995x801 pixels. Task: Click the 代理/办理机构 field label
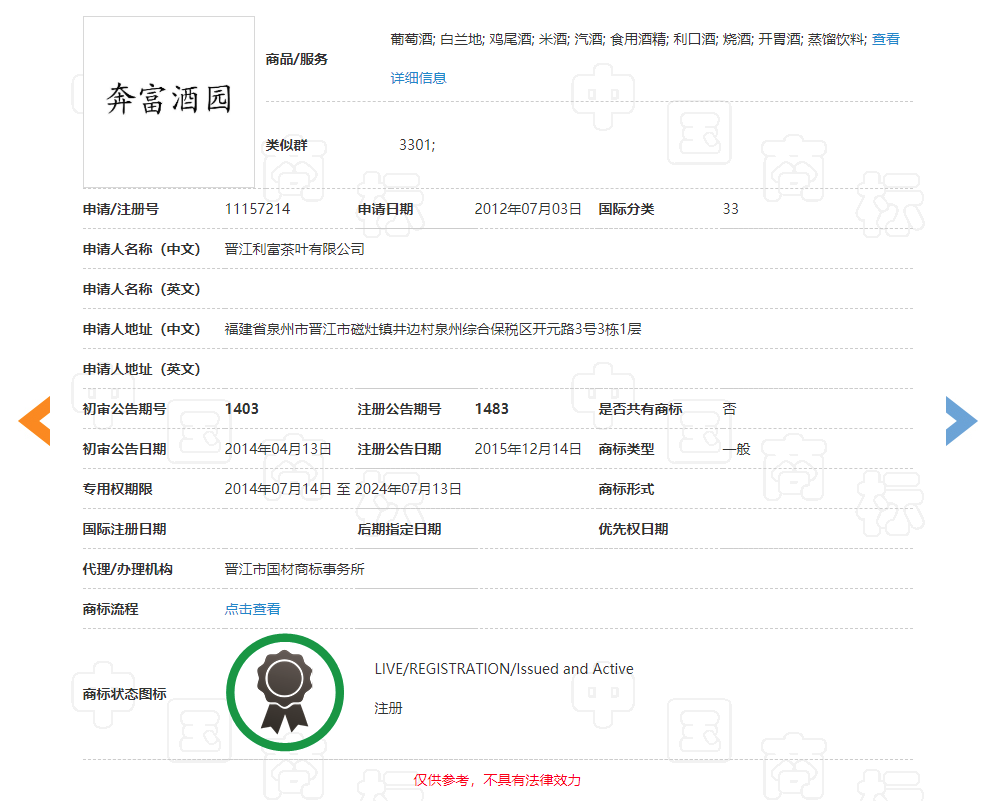point(128,569)
